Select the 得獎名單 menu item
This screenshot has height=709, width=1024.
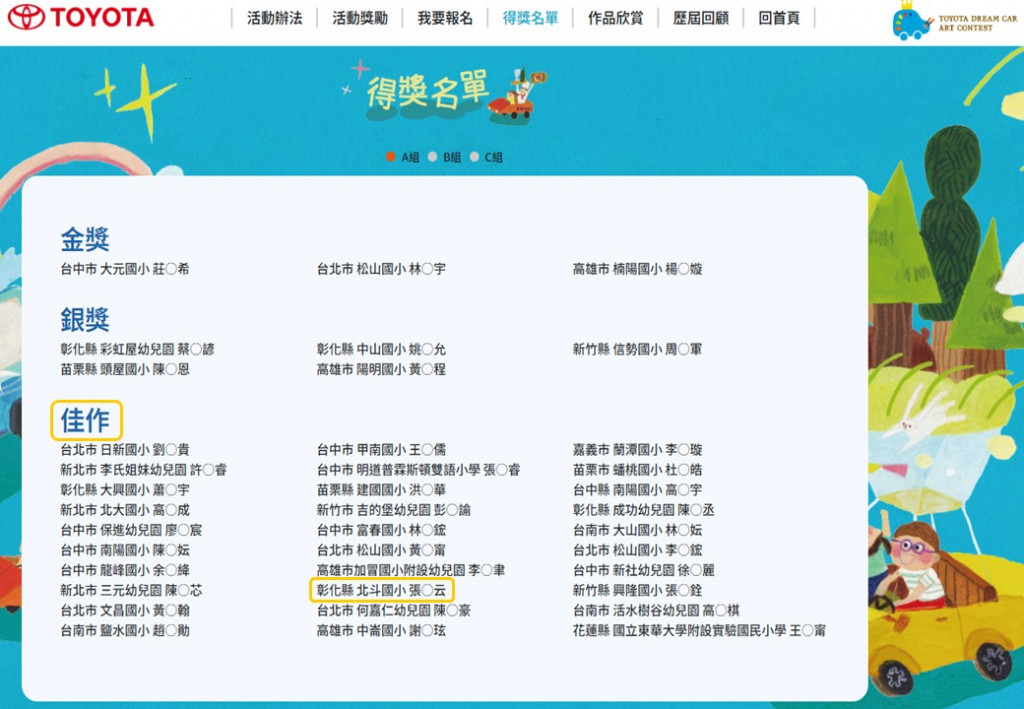(530, 18)
